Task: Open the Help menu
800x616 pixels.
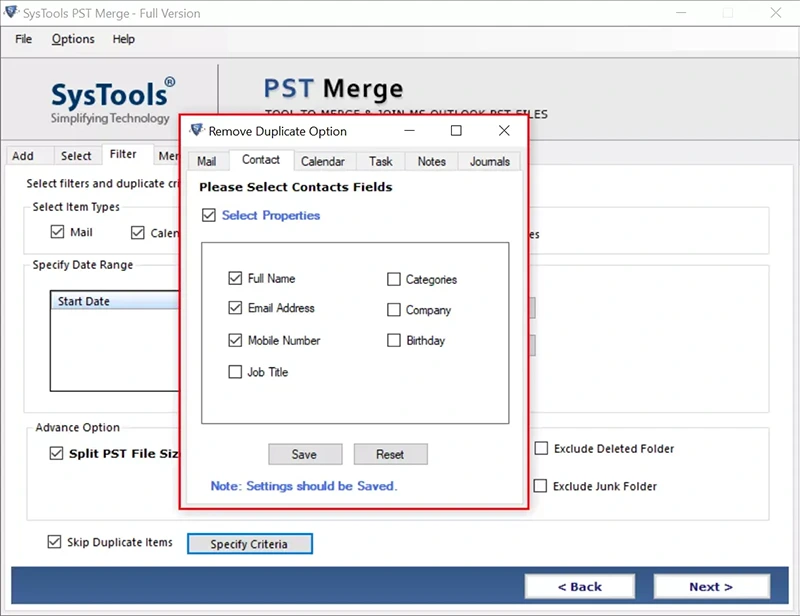Action: 123,39
